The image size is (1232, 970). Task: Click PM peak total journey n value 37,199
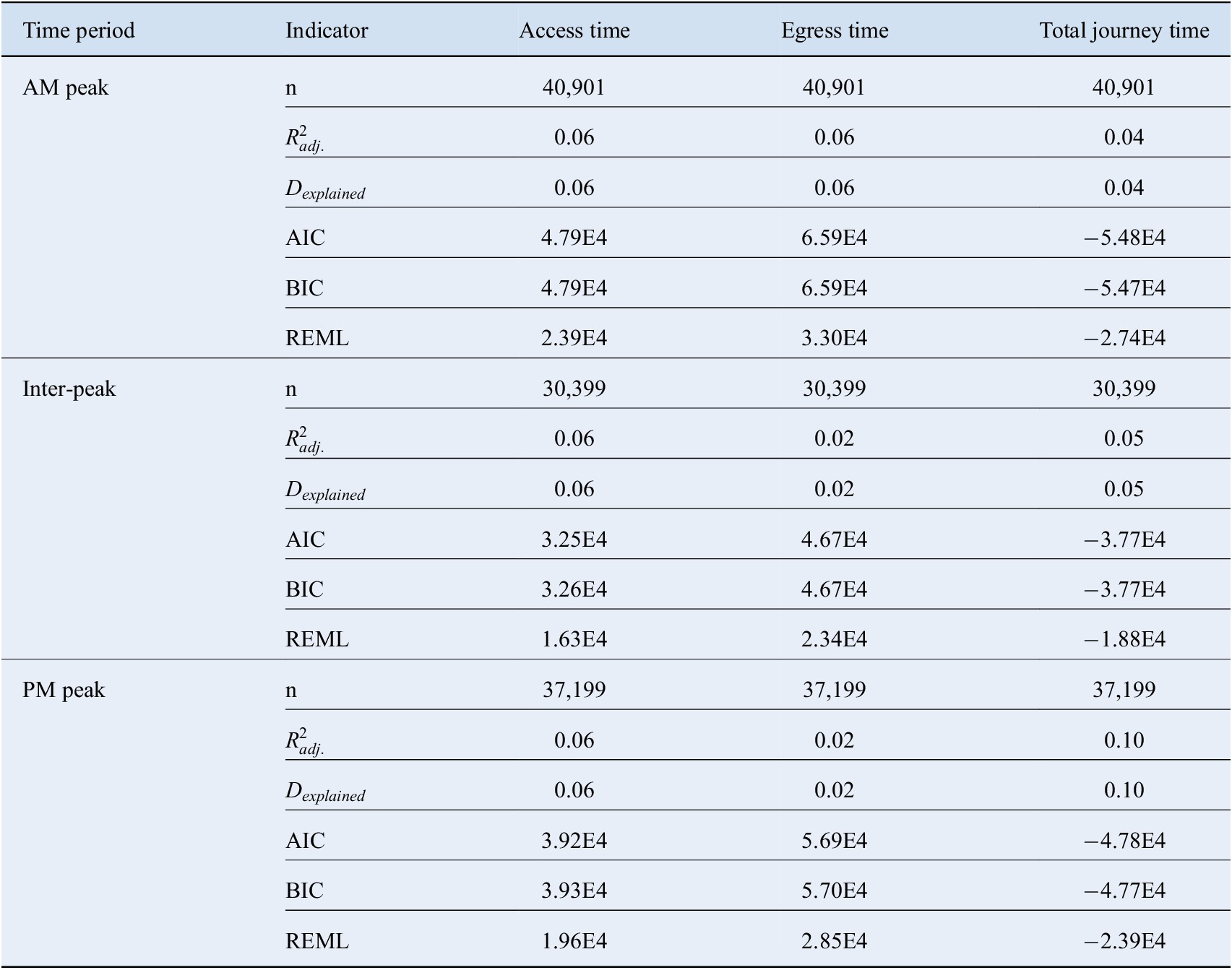click(x=1124, y=690)
